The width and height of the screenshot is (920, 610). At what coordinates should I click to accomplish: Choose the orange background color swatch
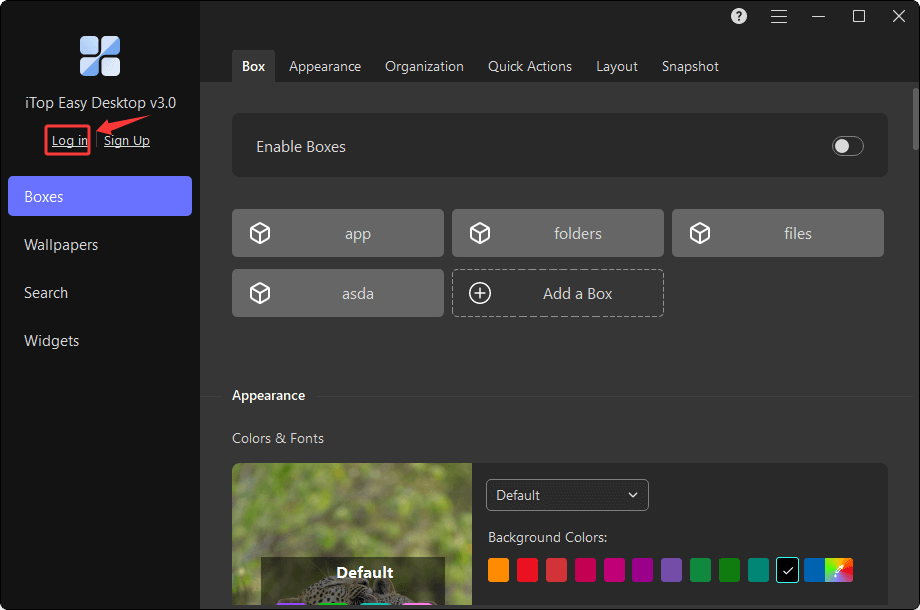point(499,570)
